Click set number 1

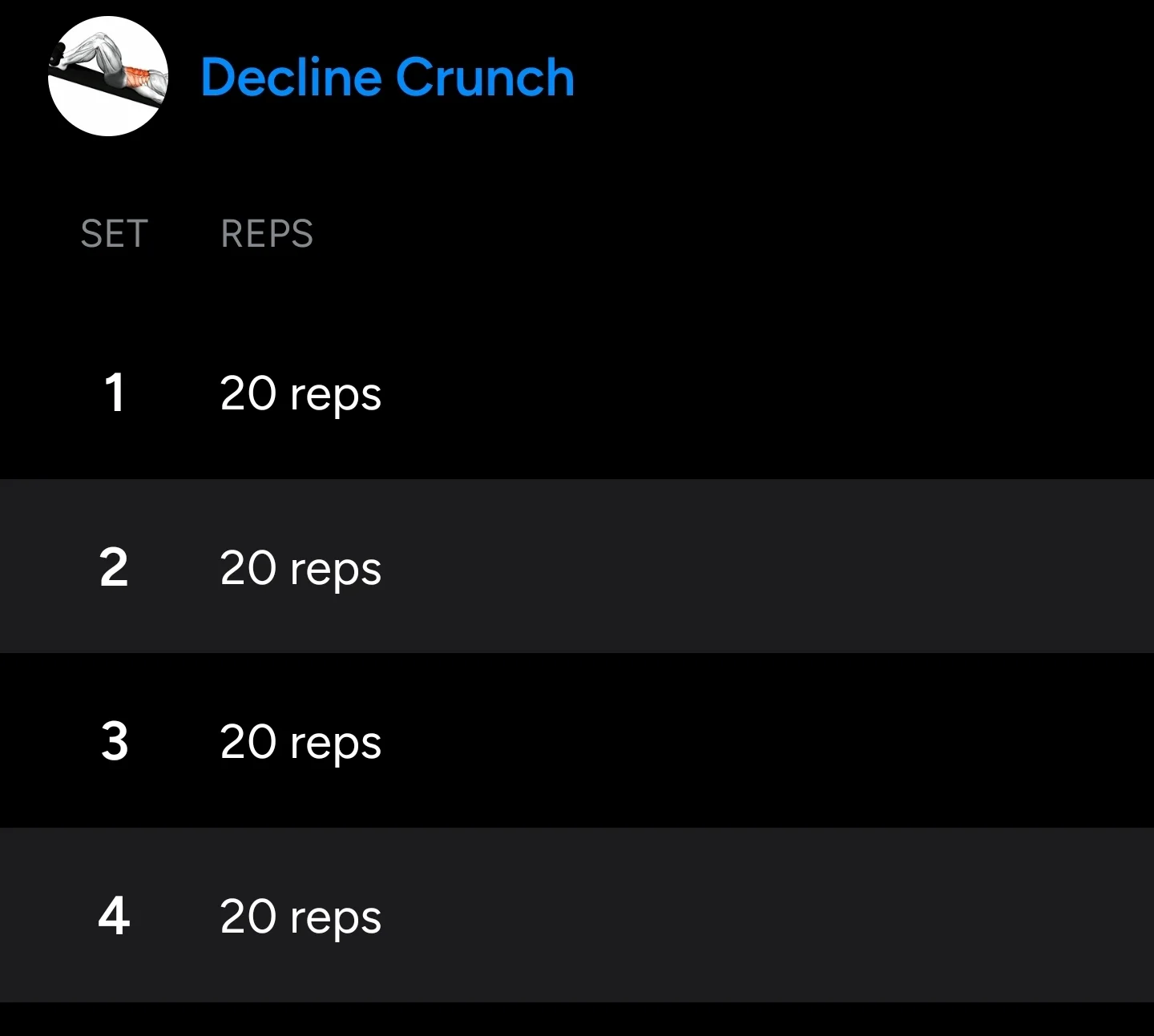tap(115, 393)
